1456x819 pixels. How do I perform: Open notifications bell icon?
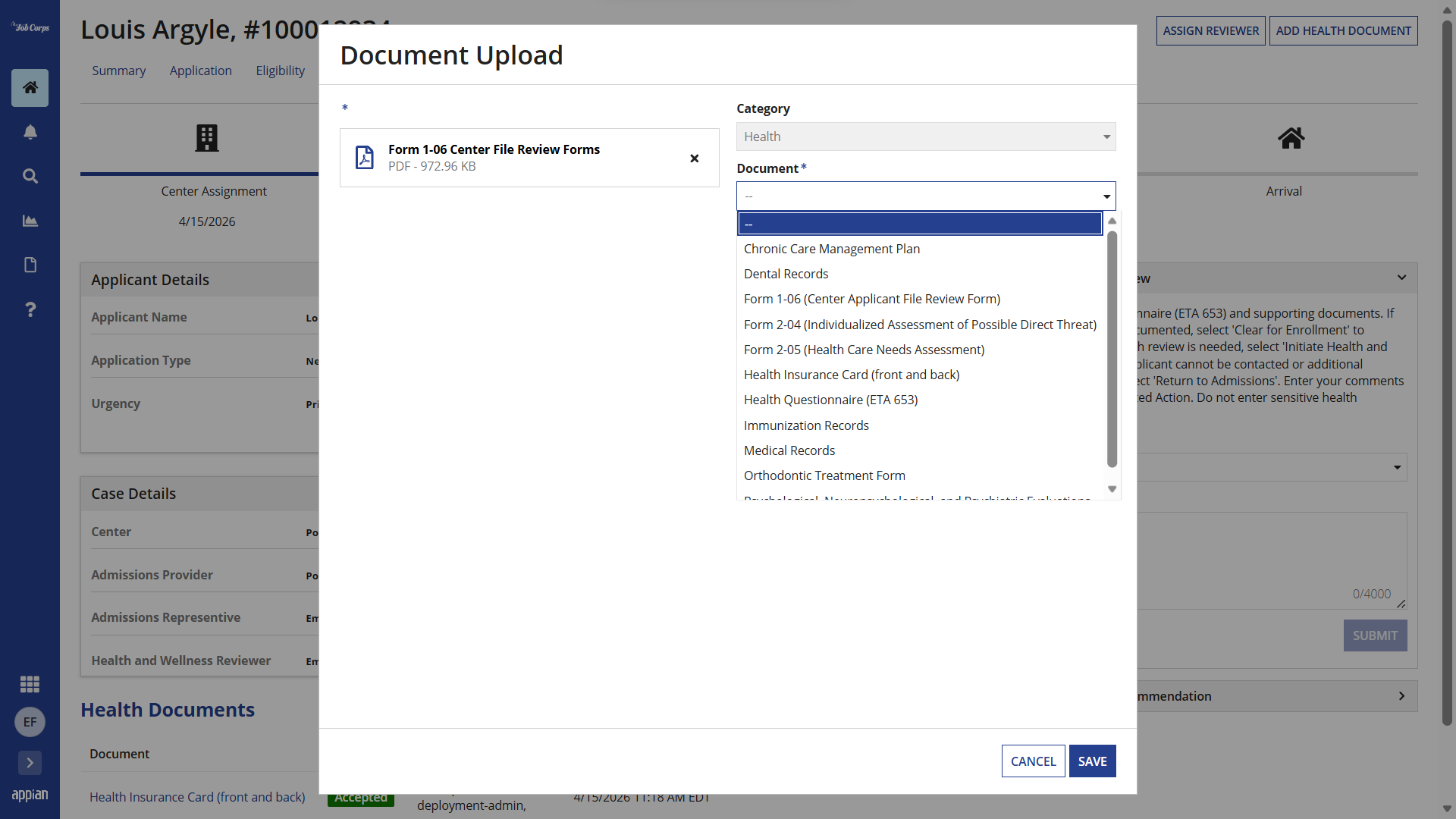pos(30,132)
